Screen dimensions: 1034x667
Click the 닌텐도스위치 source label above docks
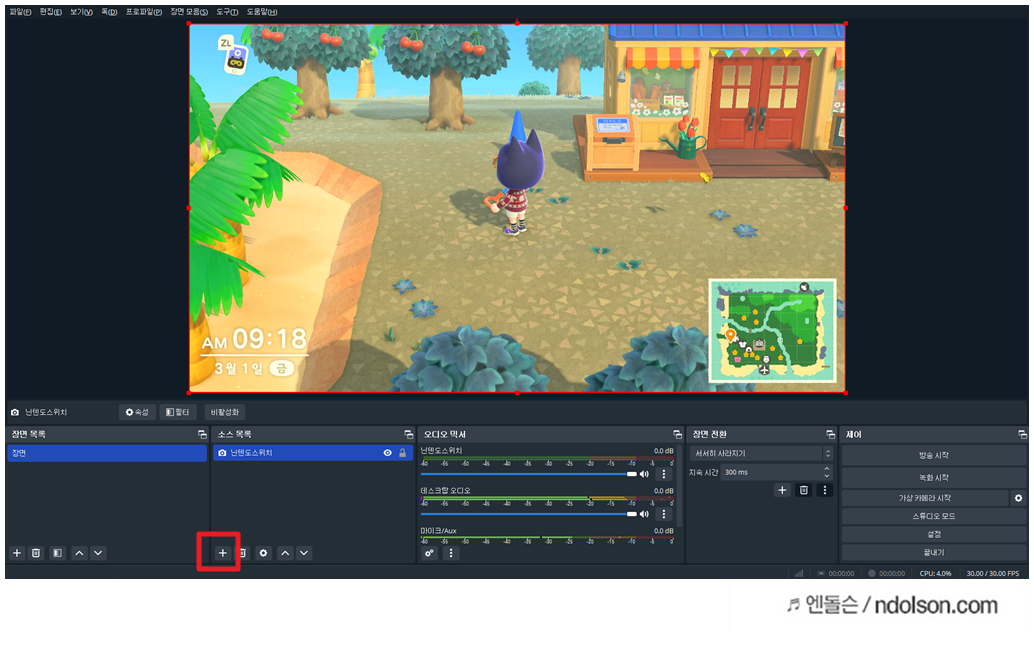pos(46,412)
